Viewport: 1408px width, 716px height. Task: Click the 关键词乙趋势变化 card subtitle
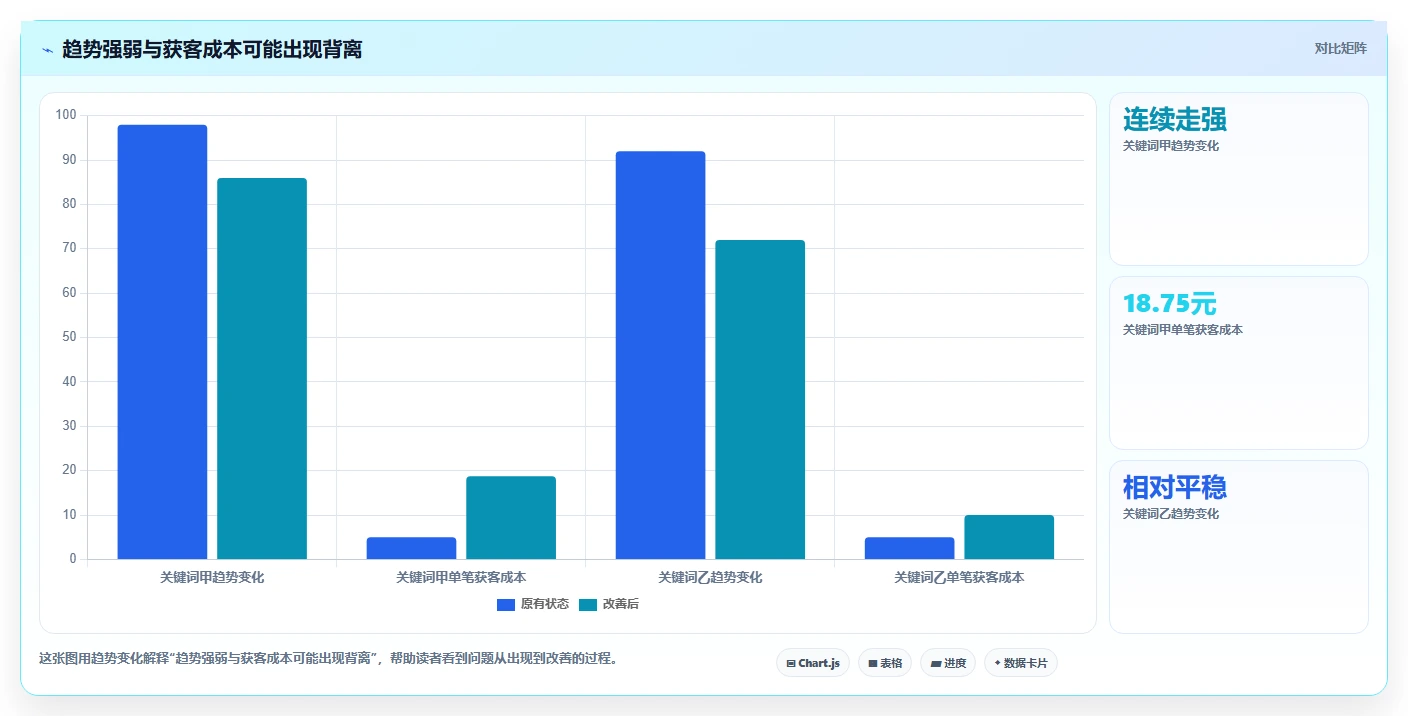[x=1171, y=514]
